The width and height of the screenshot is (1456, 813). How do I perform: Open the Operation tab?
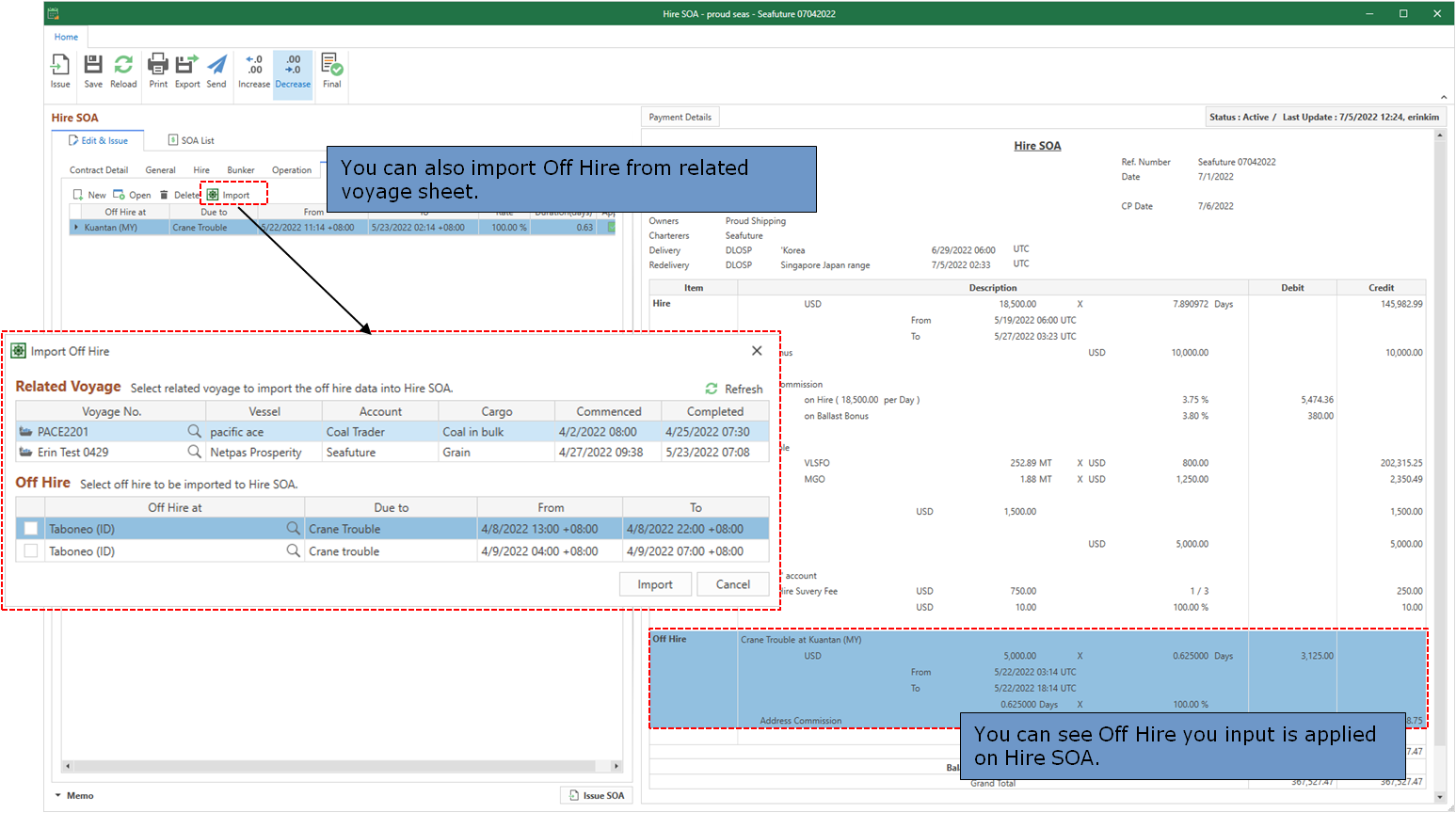point(292,170)
